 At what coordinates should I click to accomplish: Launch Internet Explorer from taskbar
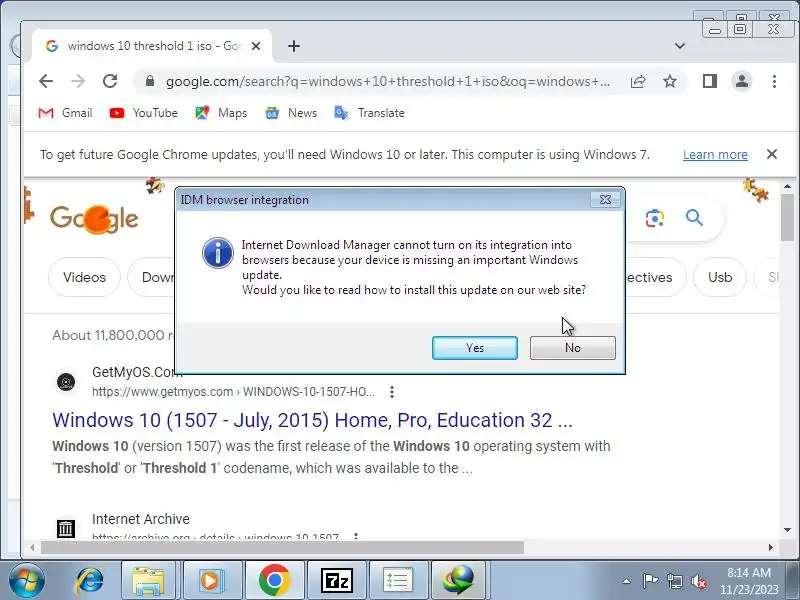tap(90, 581)
